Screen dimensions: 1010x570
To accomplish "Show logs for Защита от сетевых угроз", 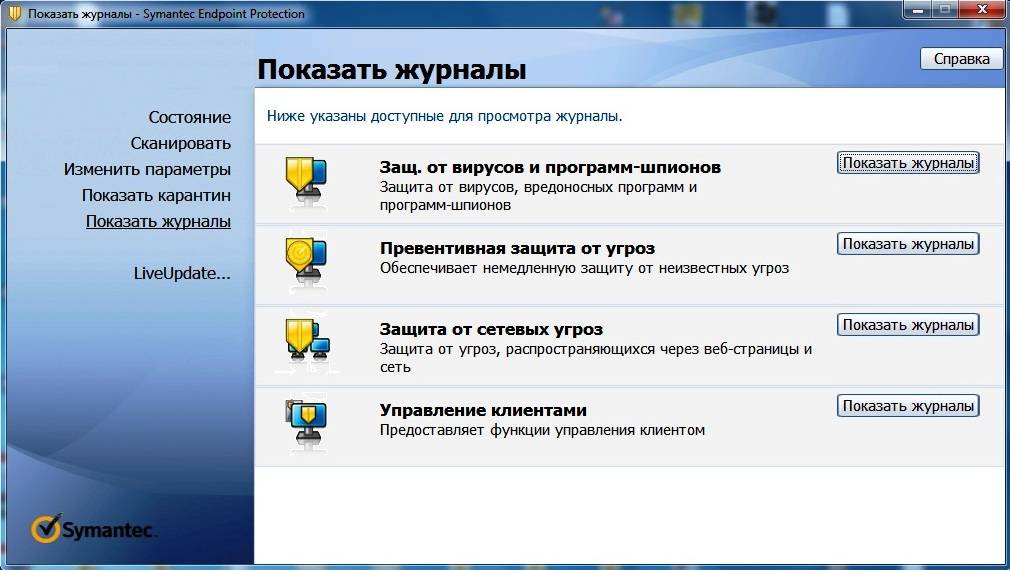I will click(x=908, y=325).
